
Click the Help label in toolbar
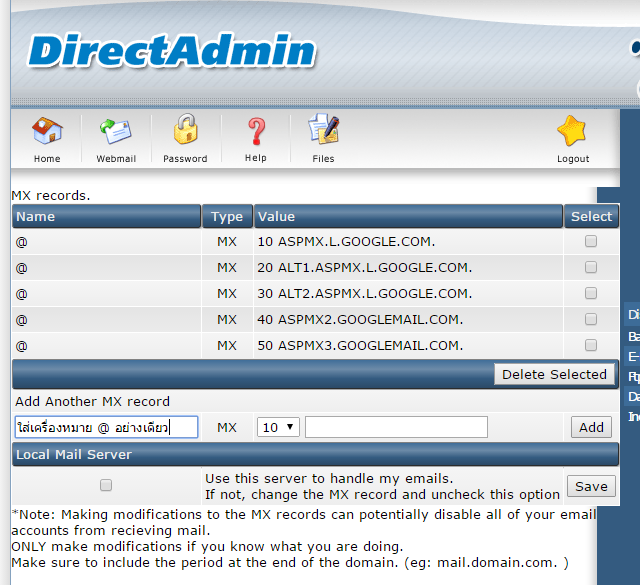(x=256, y=158)
